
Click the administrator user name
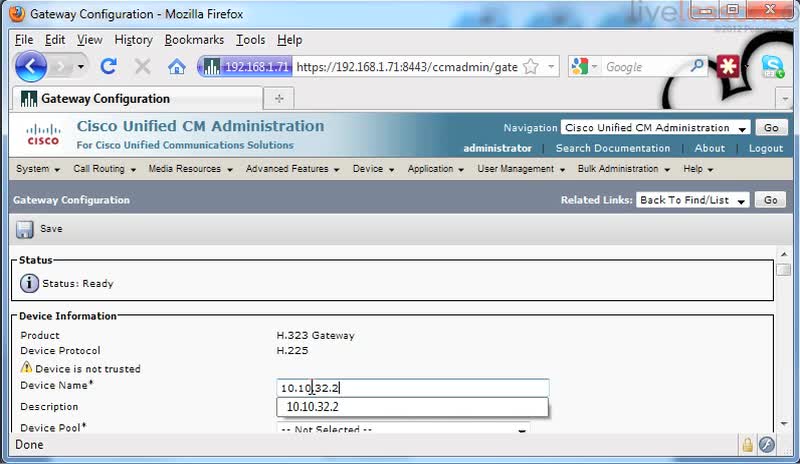point(497,148)
